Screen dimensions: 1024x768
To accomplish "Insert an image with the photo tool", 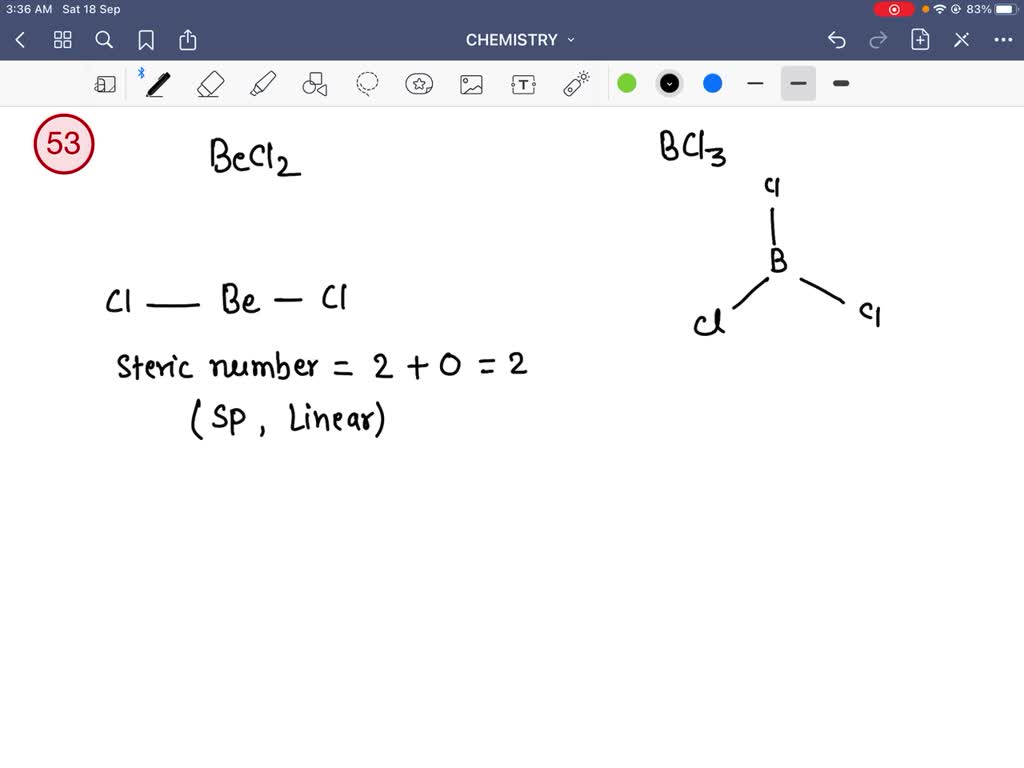I will [471, 84].
